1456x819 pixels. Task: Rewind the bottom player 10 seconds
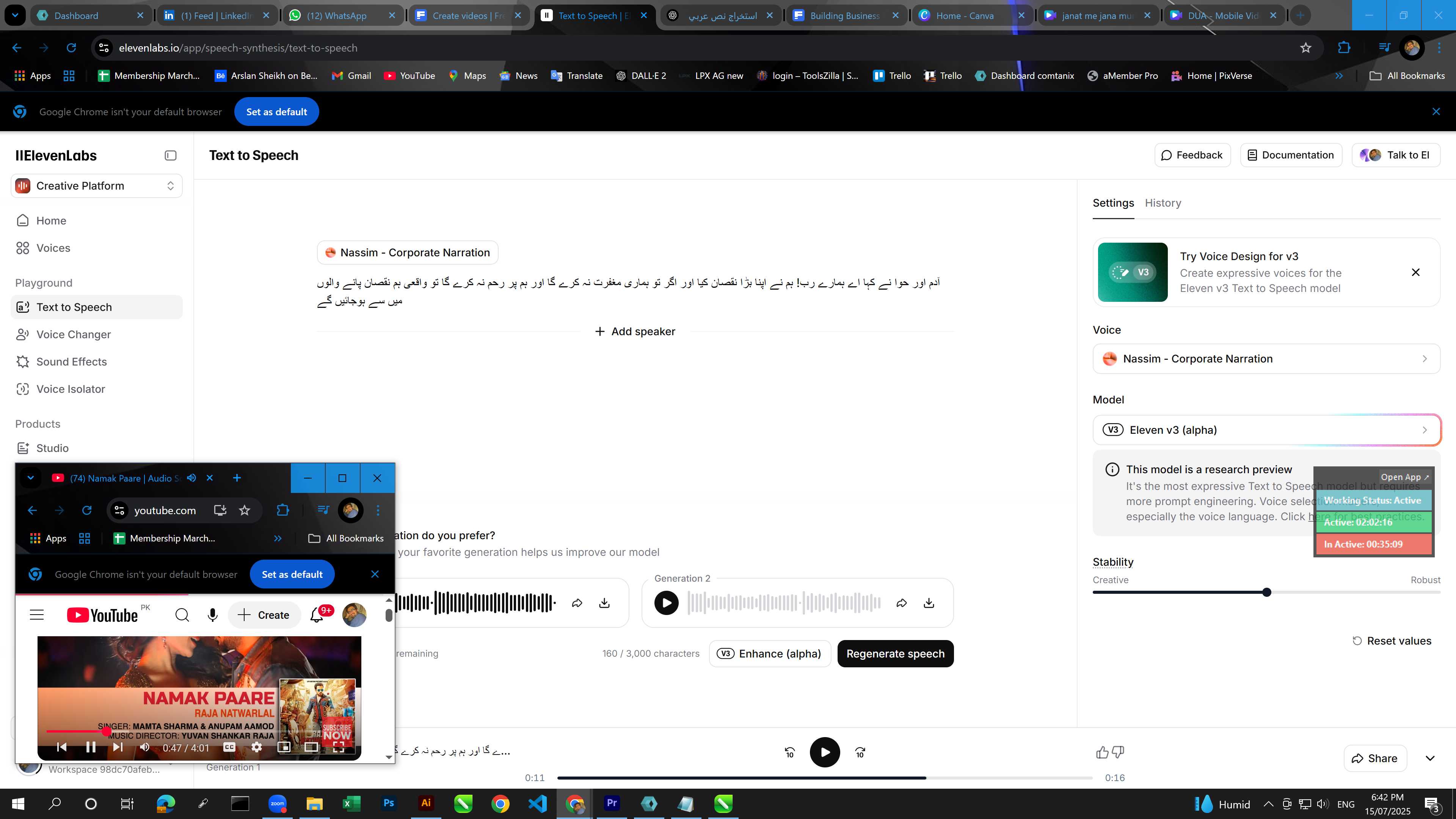(789, 752)
